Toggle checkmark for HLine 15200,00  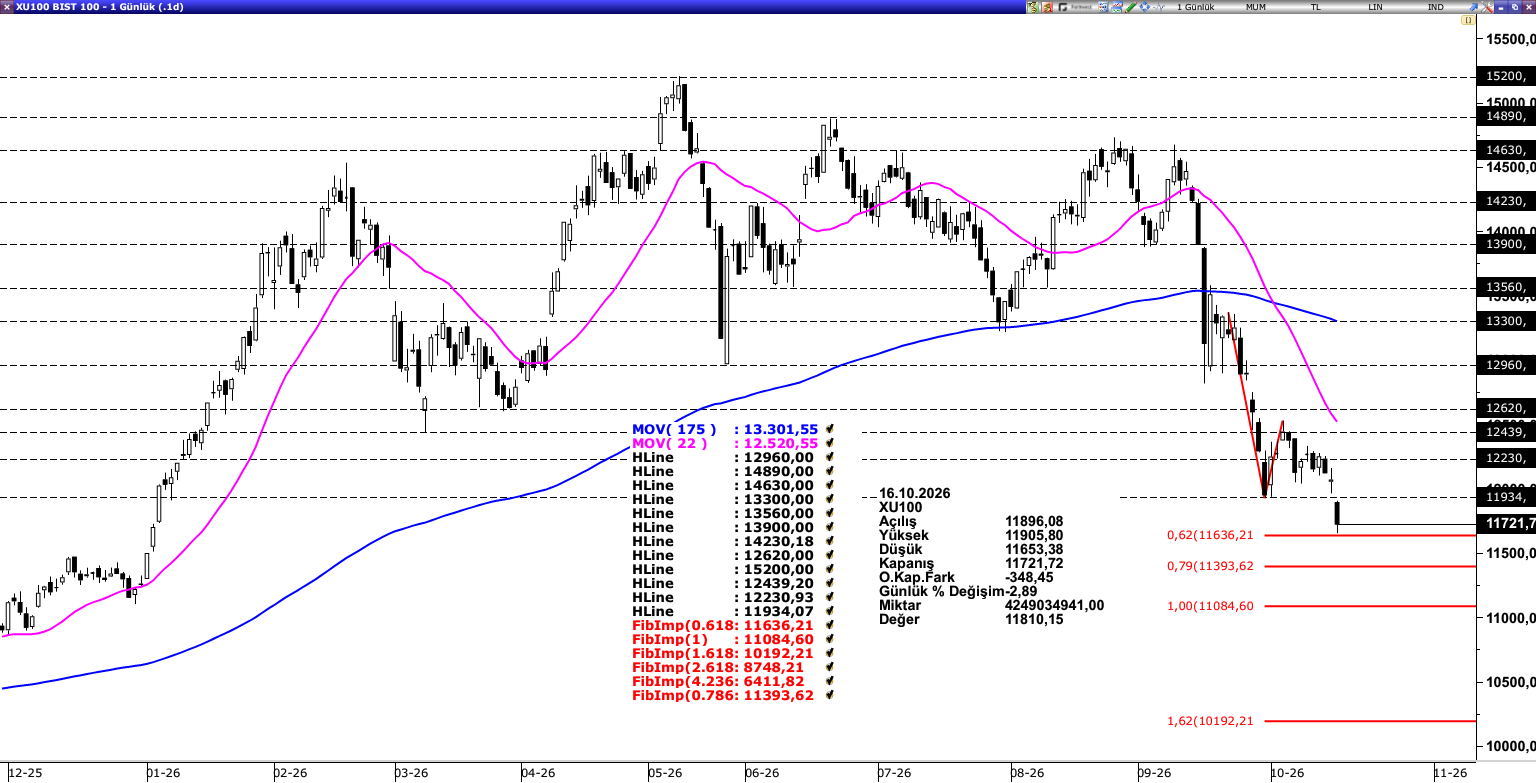pos(830,569)
